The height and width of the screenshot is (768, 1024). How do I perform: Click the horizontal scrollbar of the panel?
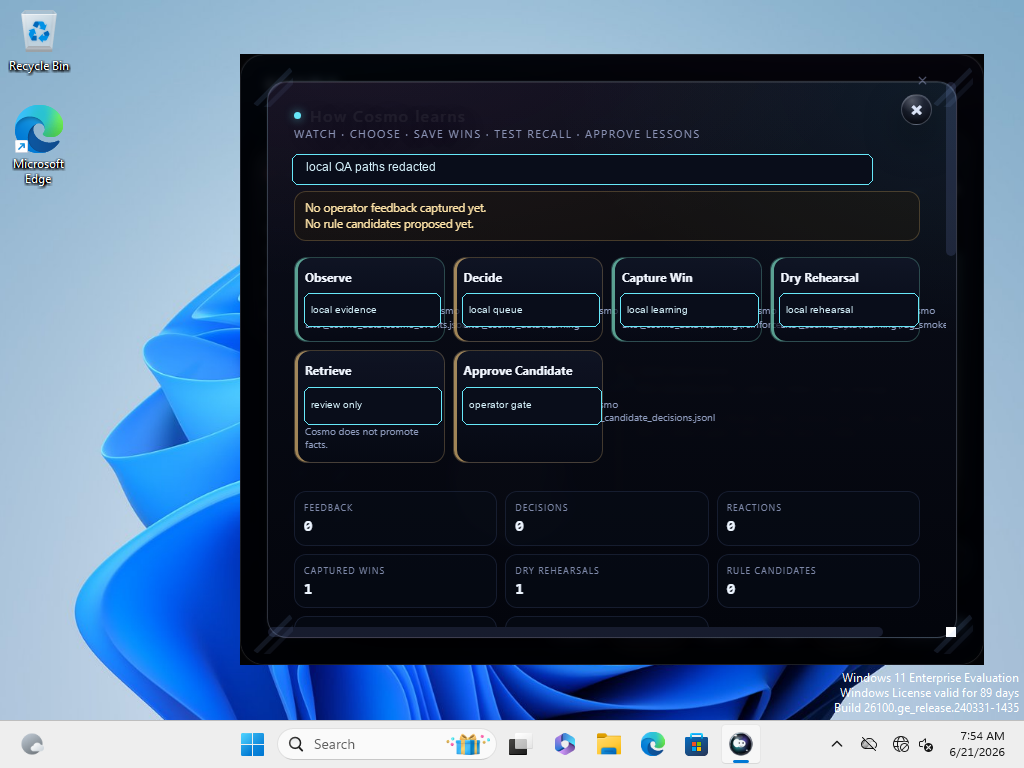coord(575,632)
